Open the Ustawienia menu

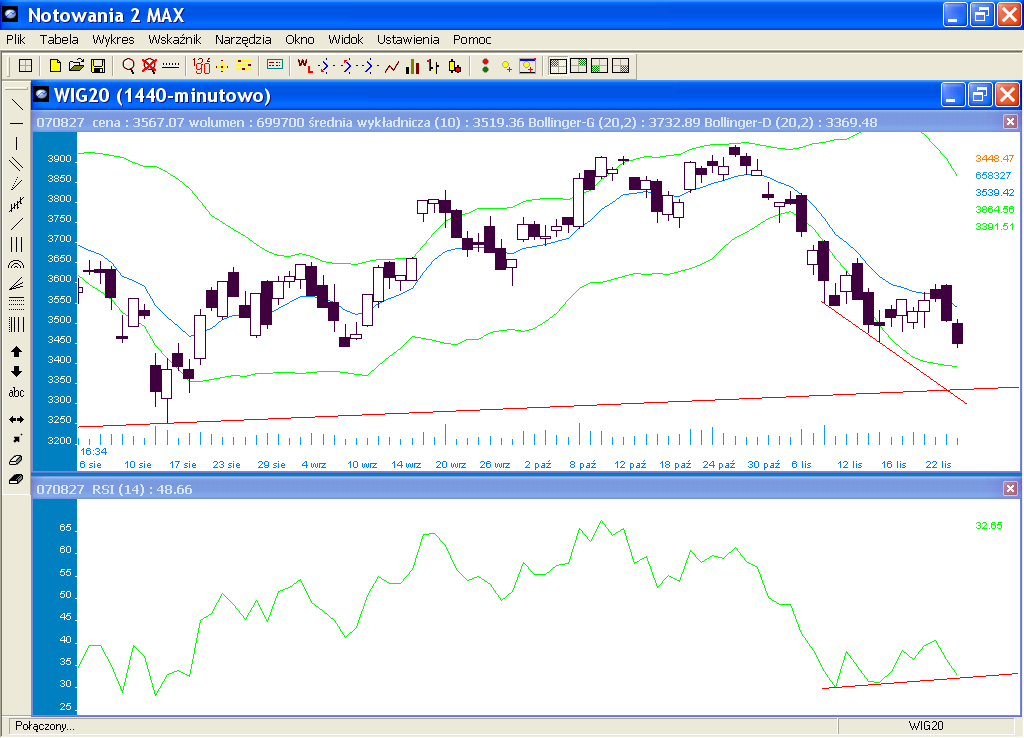[408, 40]
